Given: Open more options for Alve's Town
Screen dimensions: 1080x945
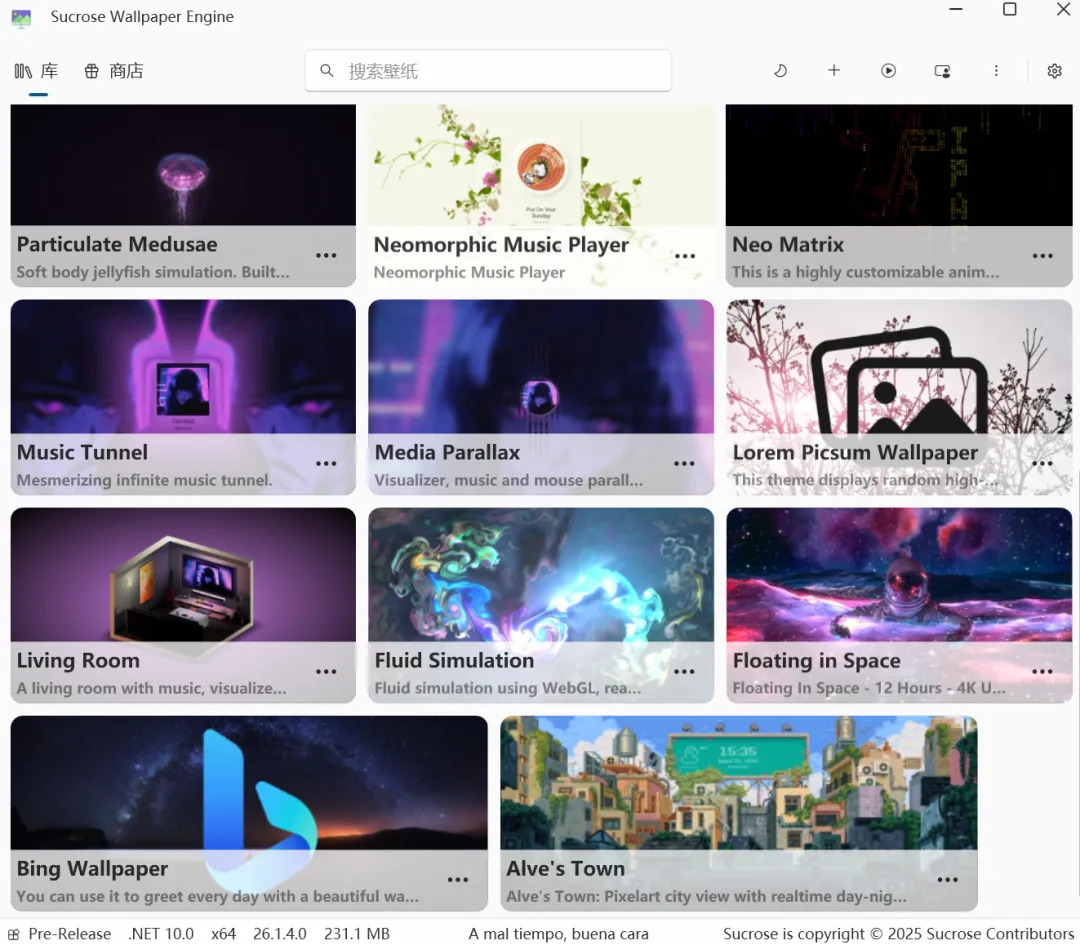Looking at the screenshot, I should coord(947,880).
